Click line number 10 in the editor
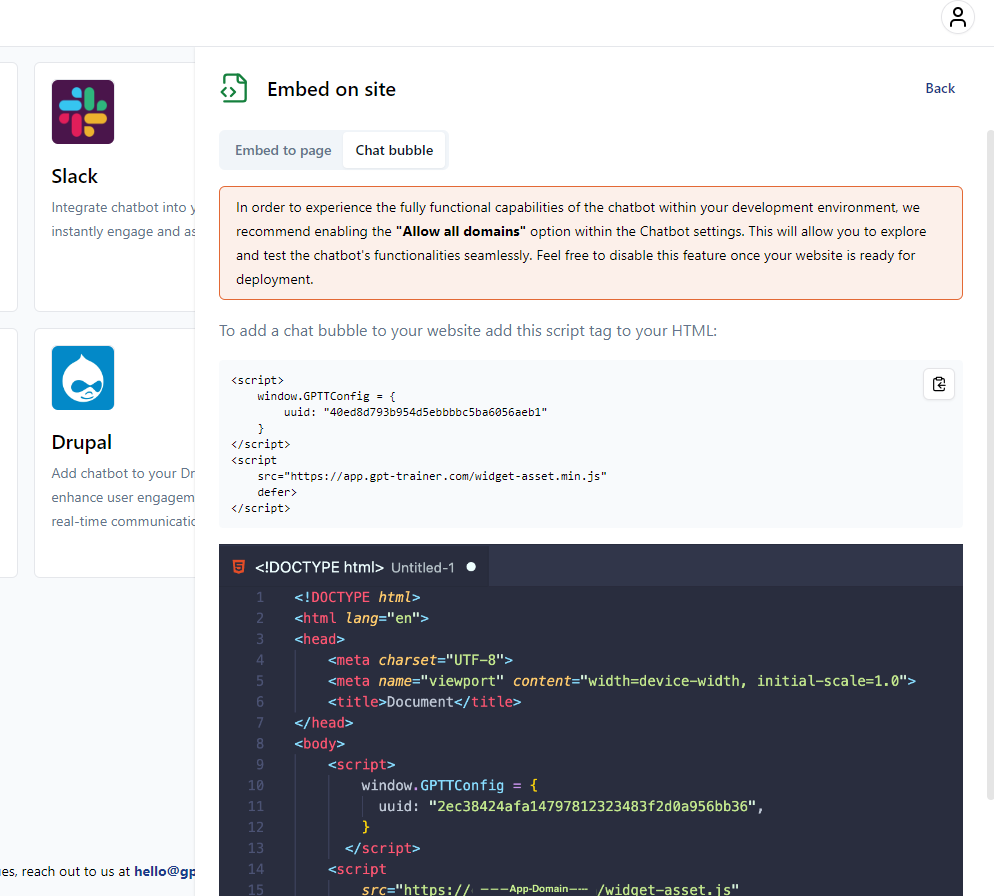Screen dimensions: 994x896 (255, 786)
